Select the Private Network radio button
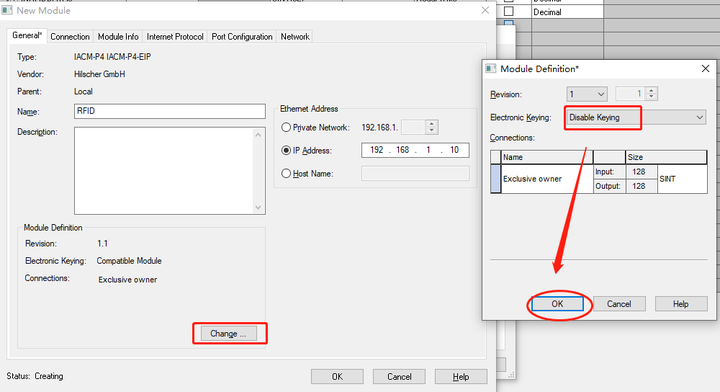This screenshot has height=392, width=720. coord(286,127)
